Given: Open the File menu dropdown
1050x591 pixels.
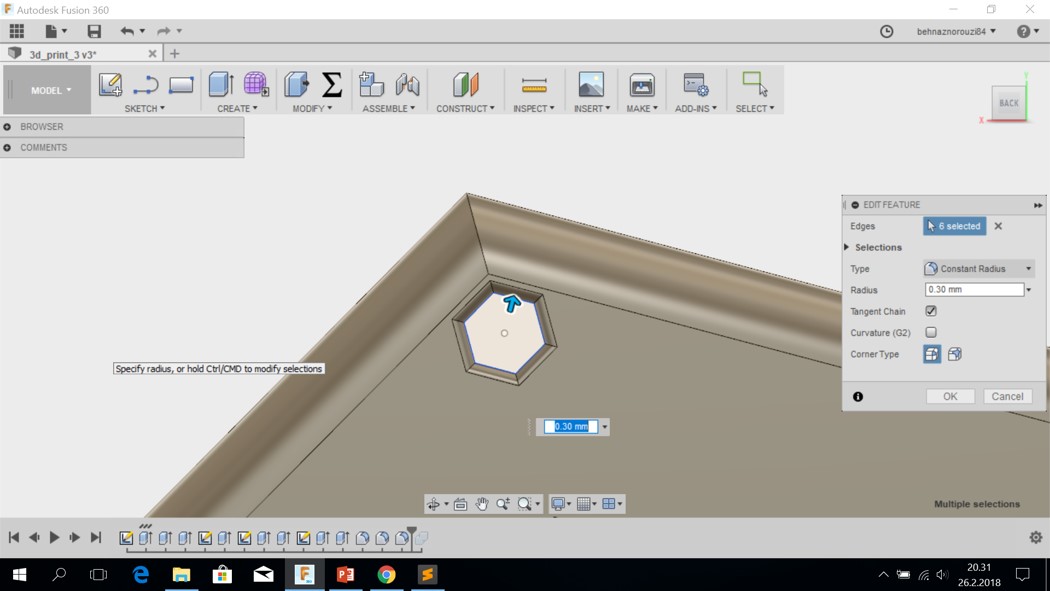Looking at the screenshot, I should [x=56, y=31].
